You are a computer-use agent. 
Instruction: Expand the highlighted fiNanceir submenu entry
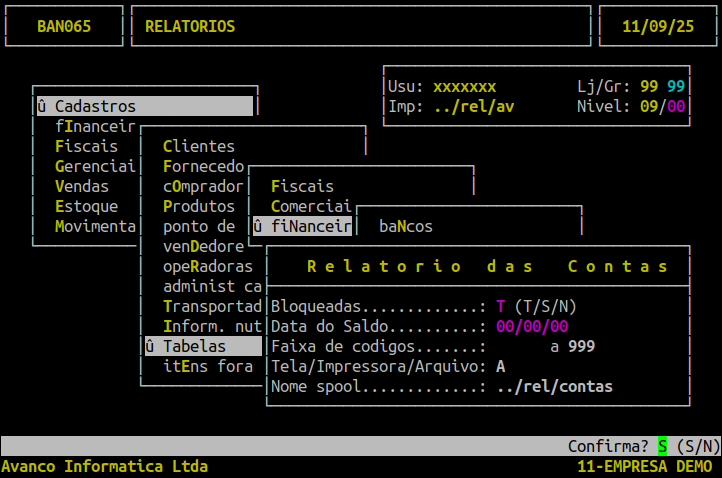(301, 226)
